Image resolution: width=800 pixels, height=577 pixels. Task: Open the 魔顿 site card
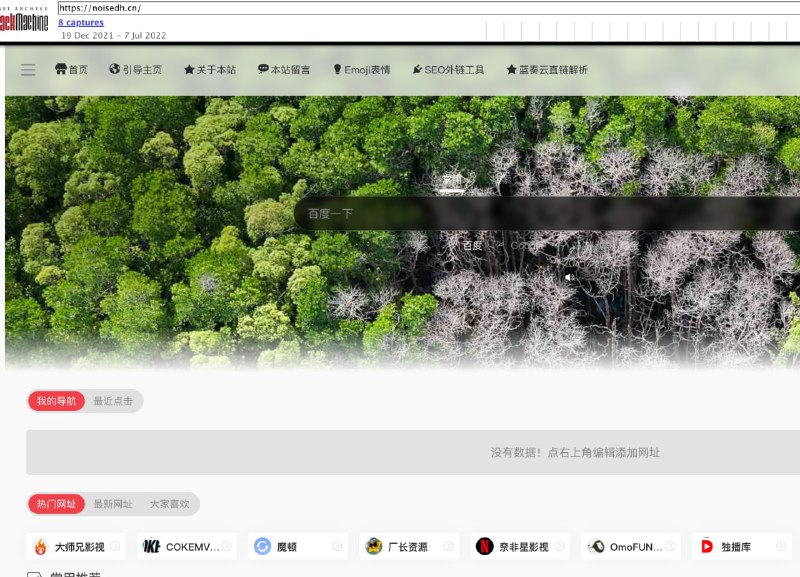click(x=298, y=546)
